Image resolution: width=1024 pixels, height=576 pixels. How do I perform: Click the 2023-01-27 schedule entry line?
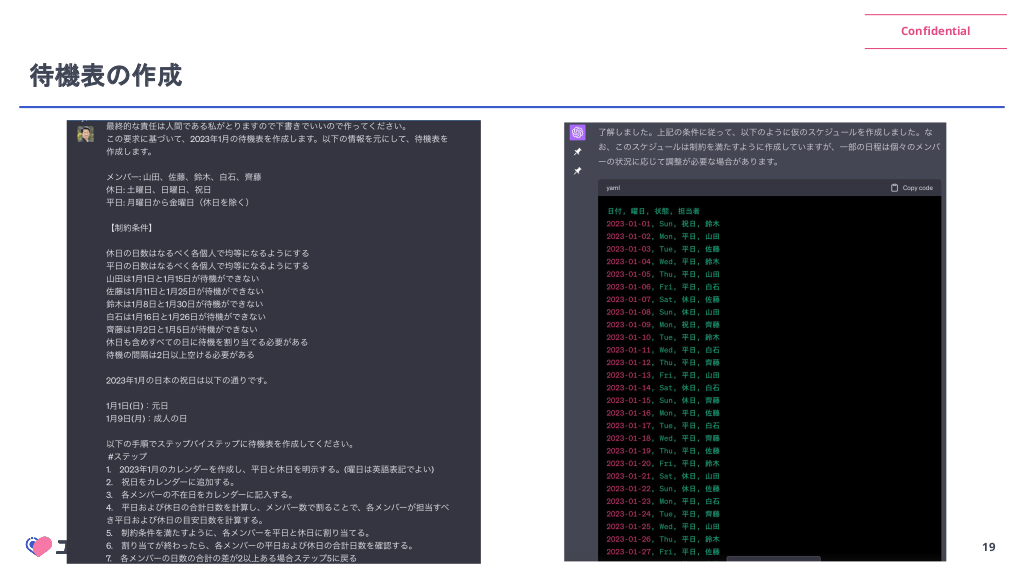tap(662, 551)
